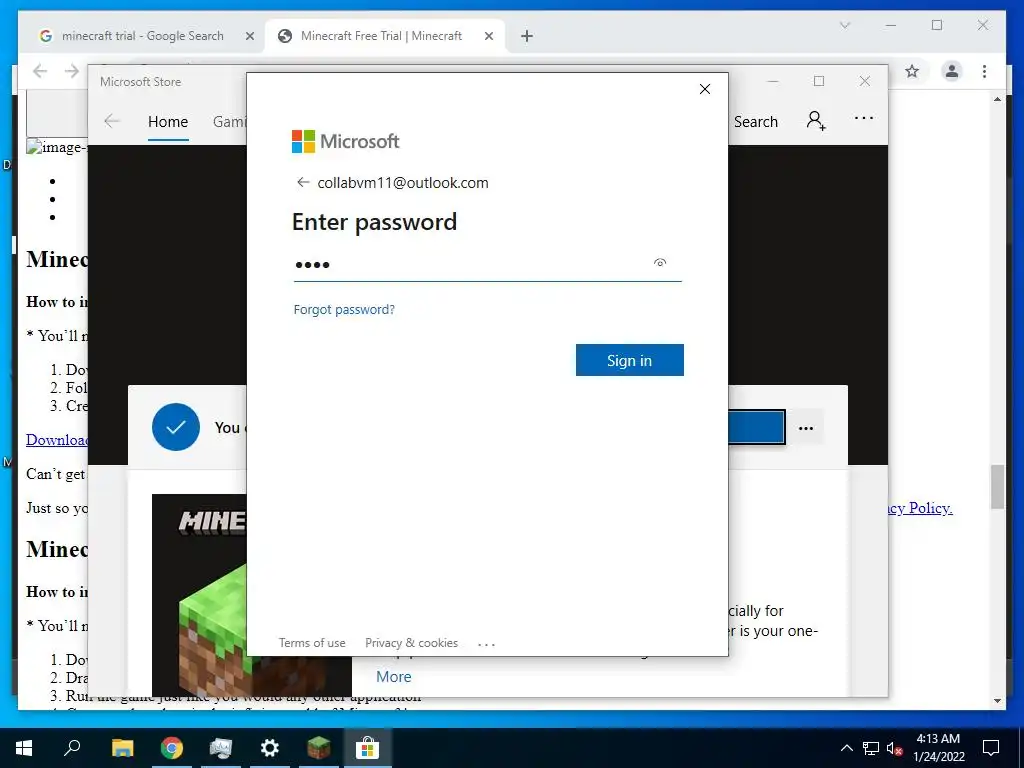1024x768 pixels.
Task: Close minecraft trial Google Search tab
Action: click(x=249, y=37)
